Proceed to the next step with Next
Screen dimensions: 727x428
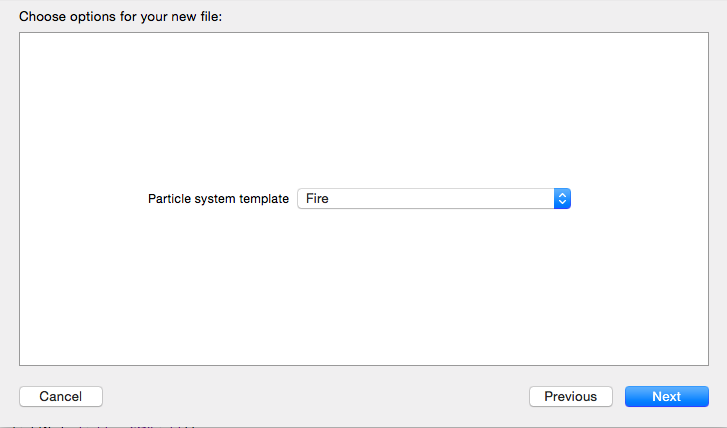(x=666, y=397)
